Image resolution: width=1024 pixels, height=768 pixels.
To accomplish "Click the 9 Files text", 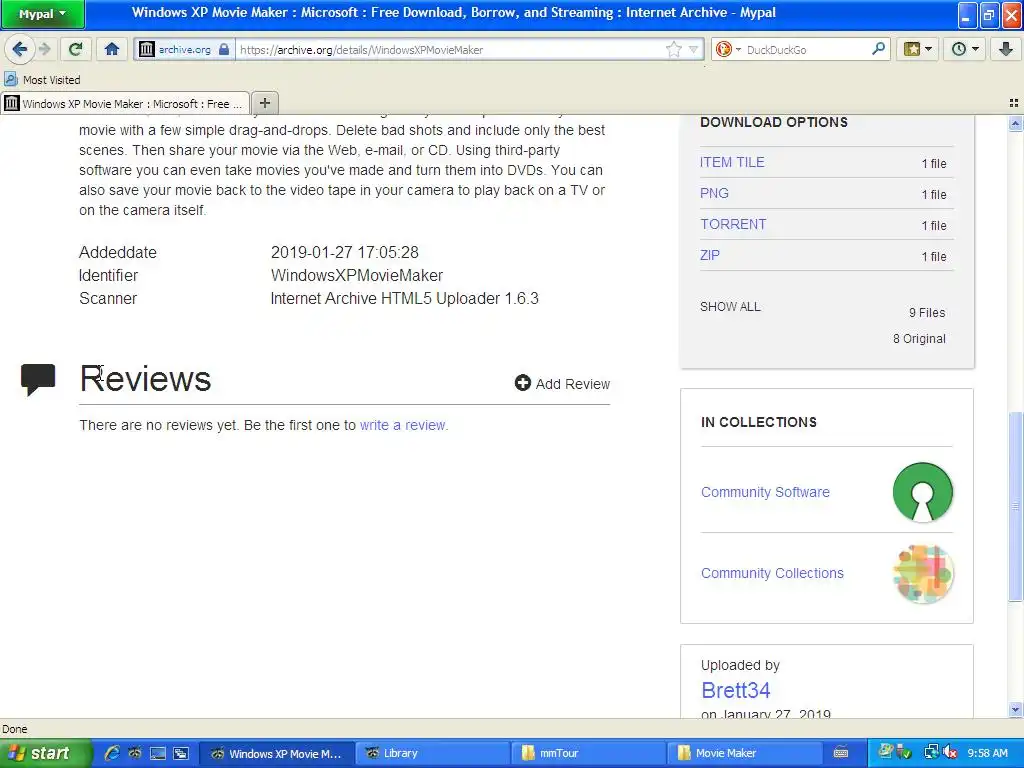I will tap(927, 313).
